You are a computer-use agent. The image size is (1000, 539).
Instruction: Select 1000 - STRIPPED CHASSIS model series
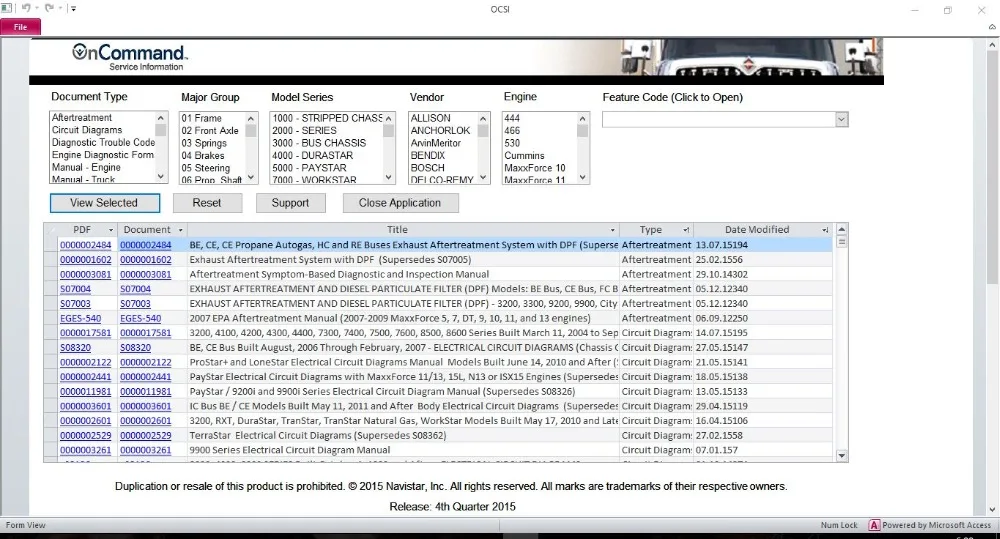click(x=327, y=118)
